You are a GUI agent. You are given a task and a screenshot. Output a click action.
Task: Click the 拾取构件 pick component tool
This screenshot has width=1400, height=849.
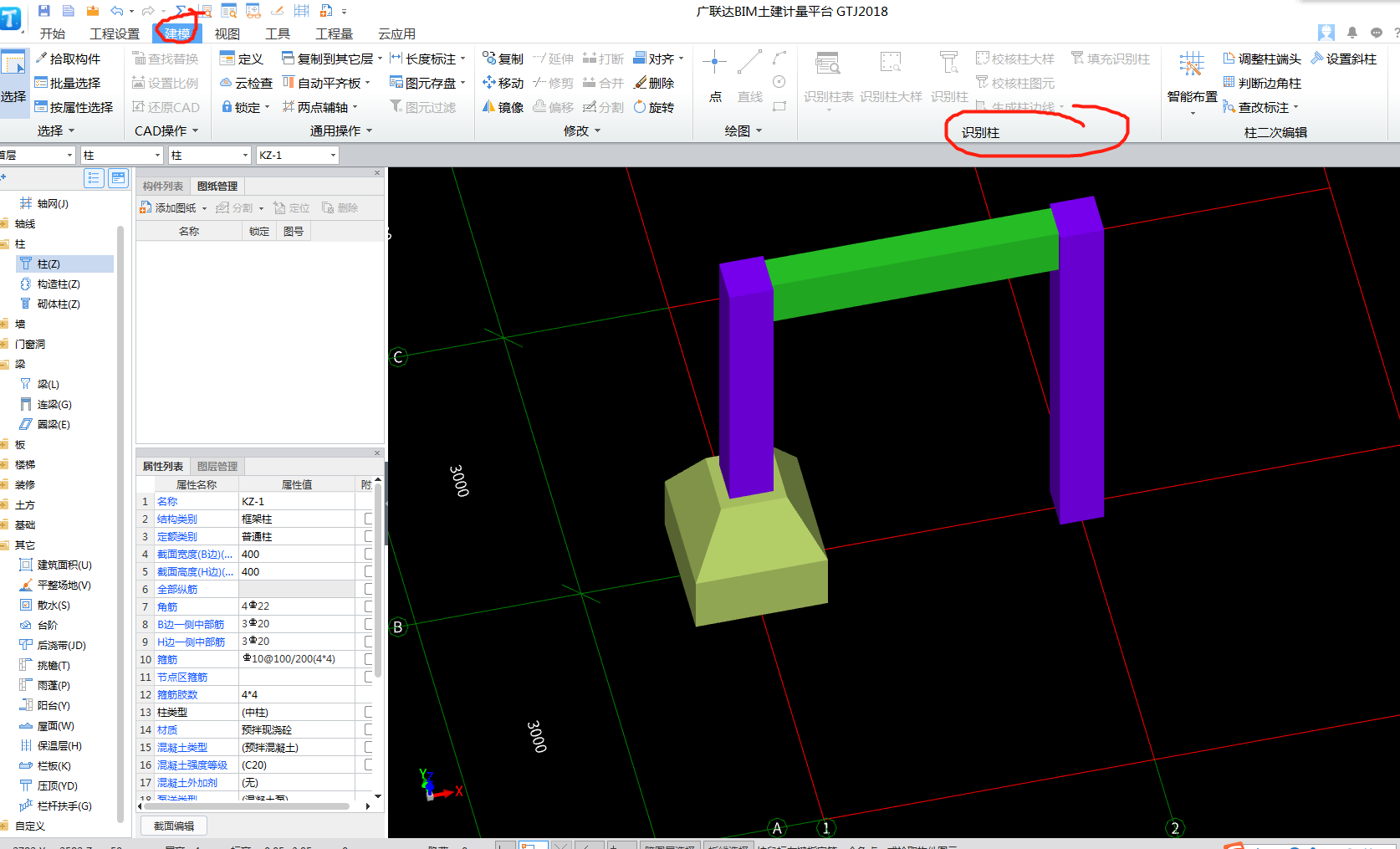(x=68, y=59)
